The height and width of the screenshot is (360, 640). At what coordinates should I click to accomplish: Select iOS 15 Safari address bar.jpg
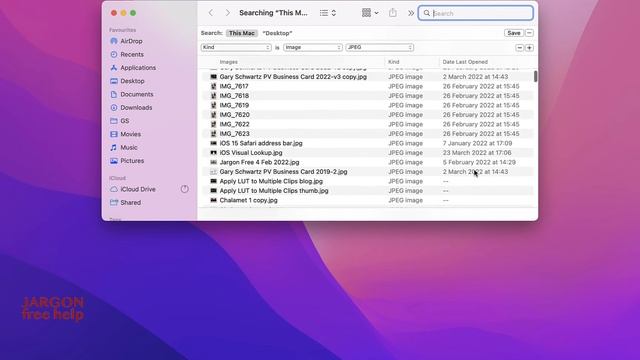point(367,143)
